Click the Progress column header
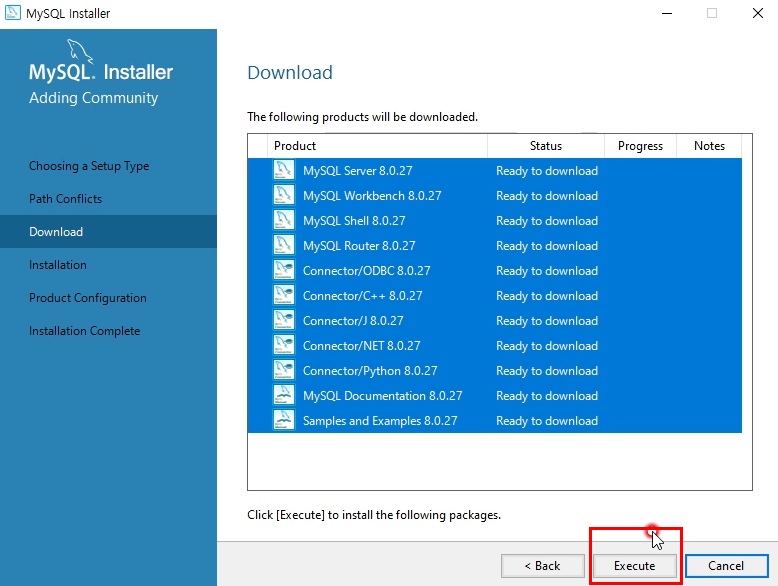Screen dimensions: 778x586 [x=640, y=146]
